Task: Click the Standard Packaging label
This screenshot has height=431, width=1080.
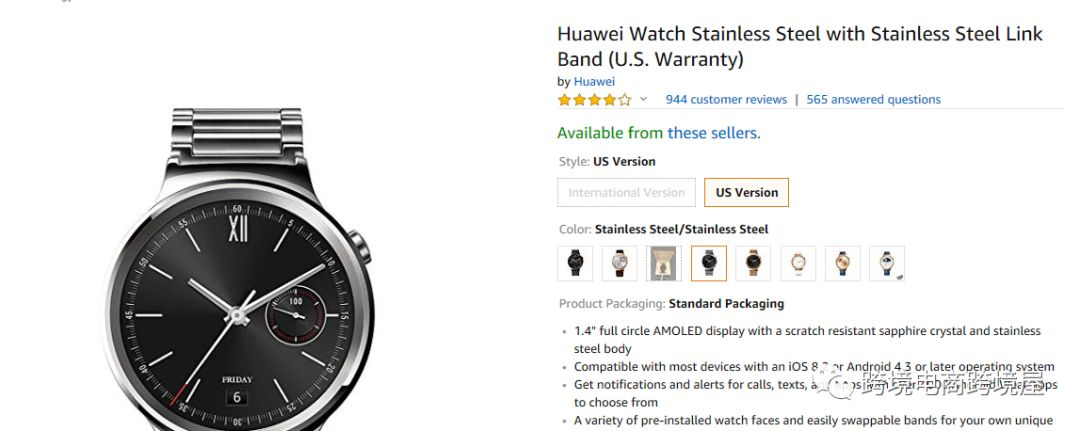Action: [726, 304]
